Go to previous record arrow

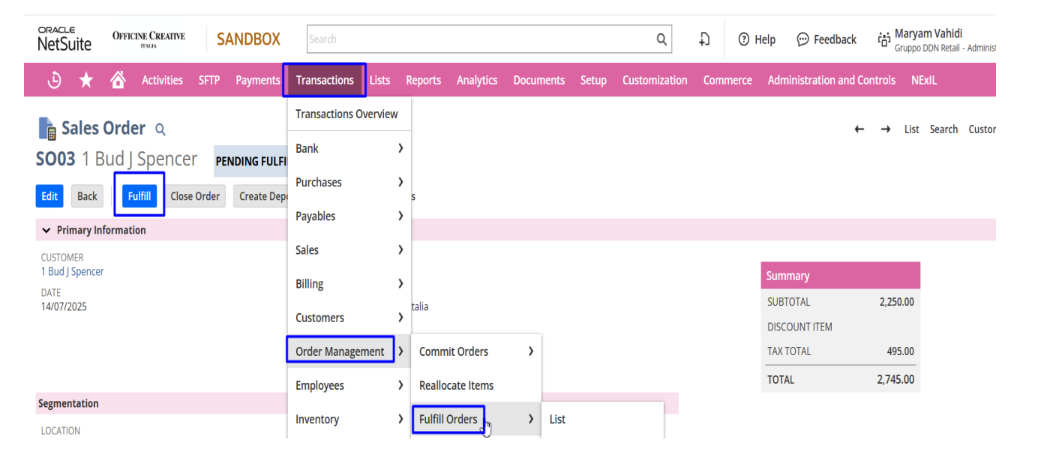860,129
